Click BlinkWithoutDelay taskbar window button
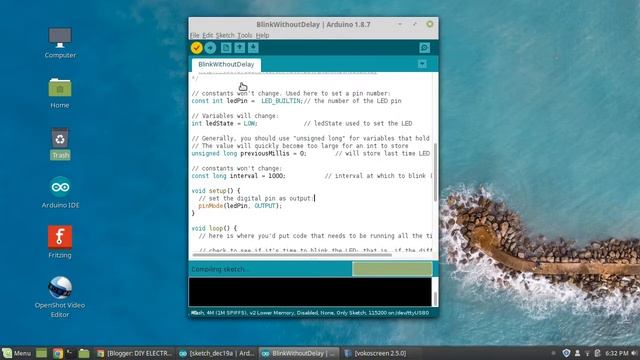640x360 pixels. point(299,353)
